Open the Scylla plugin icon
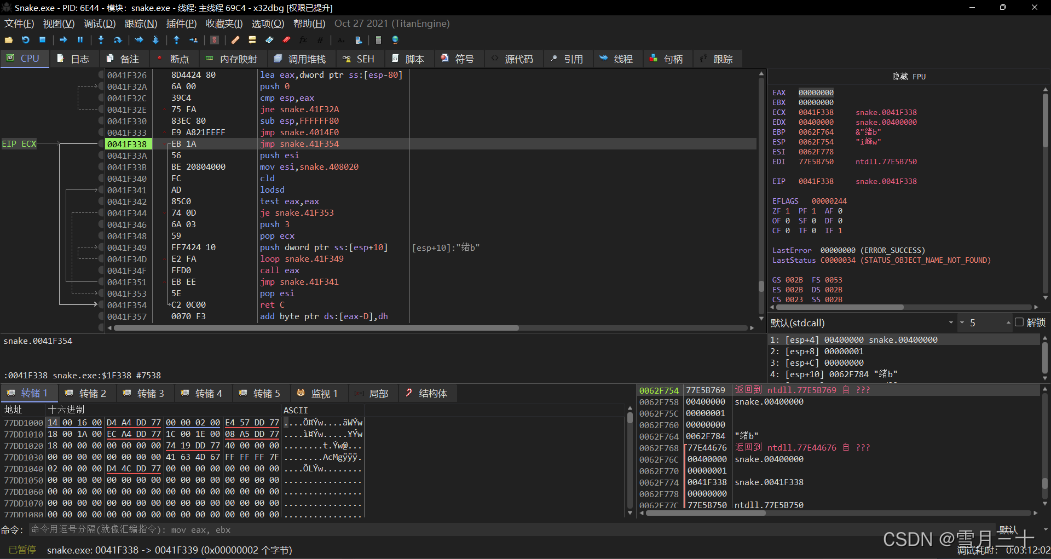Image resolution: width=1051 pixels, height=559 pixels. [214, 40]
